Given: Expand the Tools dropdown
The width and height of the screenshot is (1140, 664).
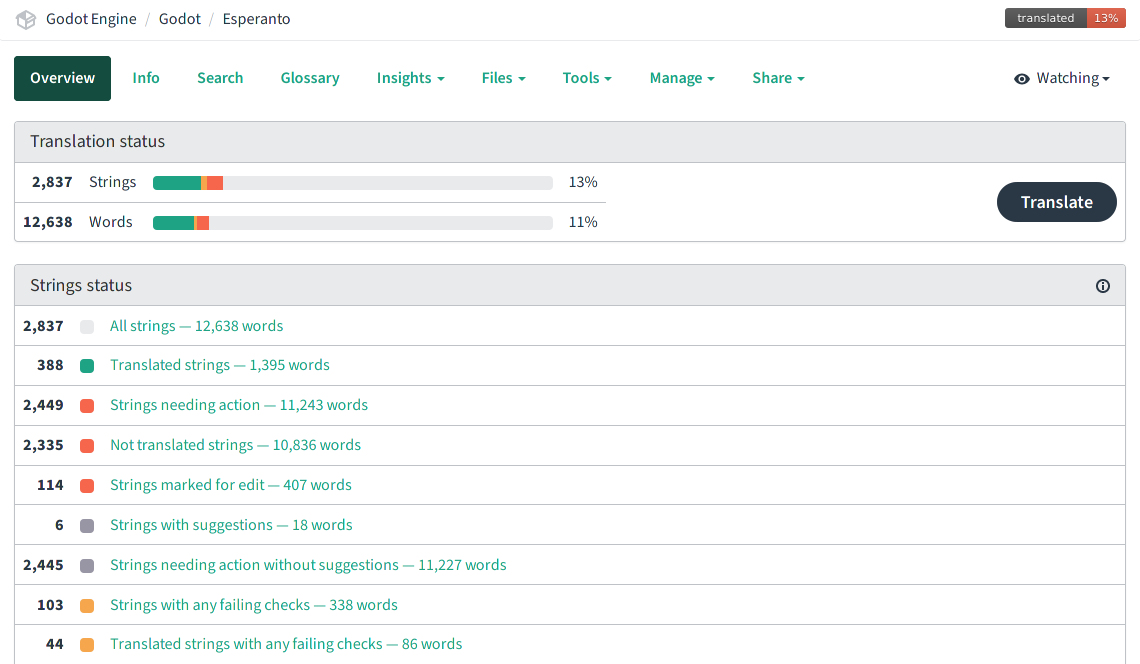Looking at the screenshot, I should (x=587, y=78).
